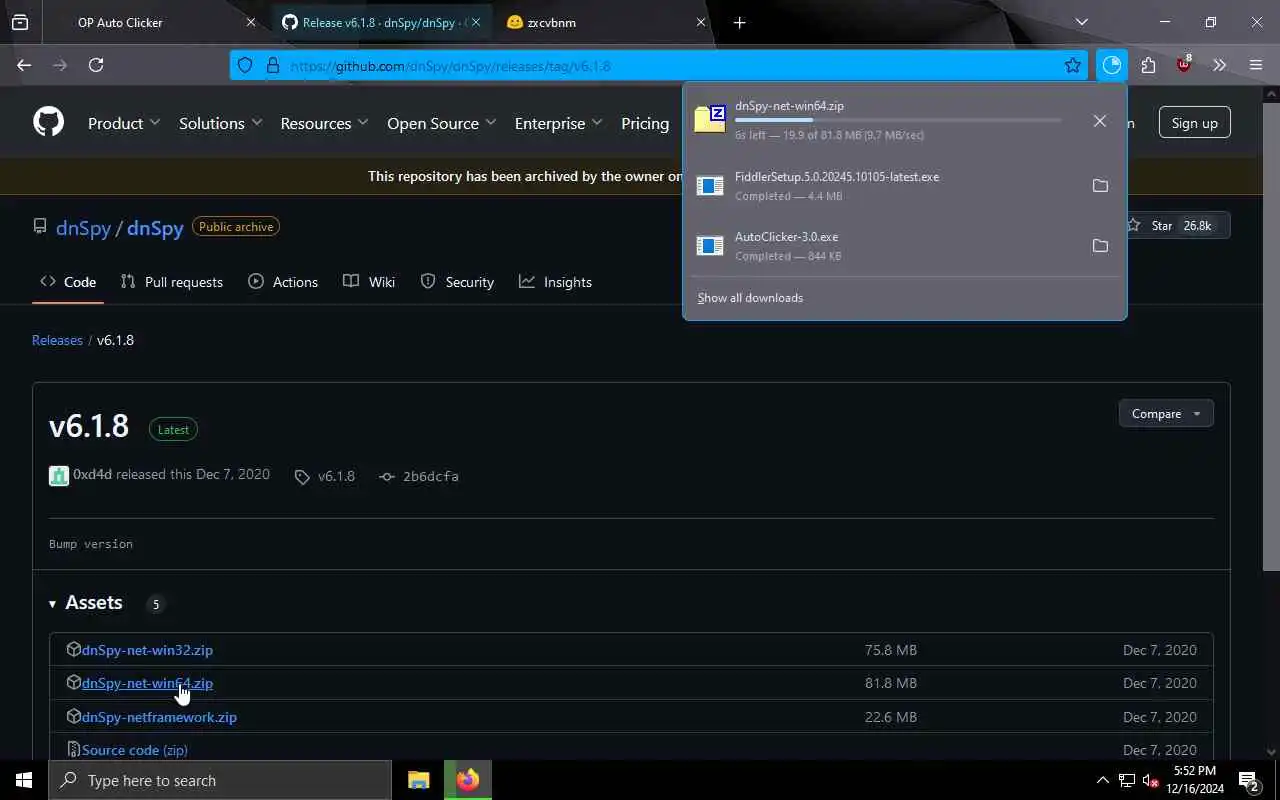Open the Firefox View icon

pyautogui.click(x=20, y=22)
